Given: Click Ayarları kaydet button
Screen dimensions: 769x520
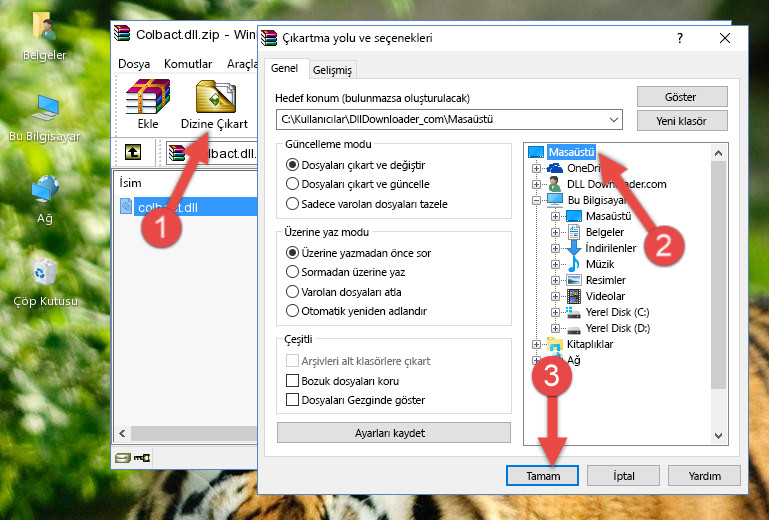Looking at the screenshot, I should (394, 433).
